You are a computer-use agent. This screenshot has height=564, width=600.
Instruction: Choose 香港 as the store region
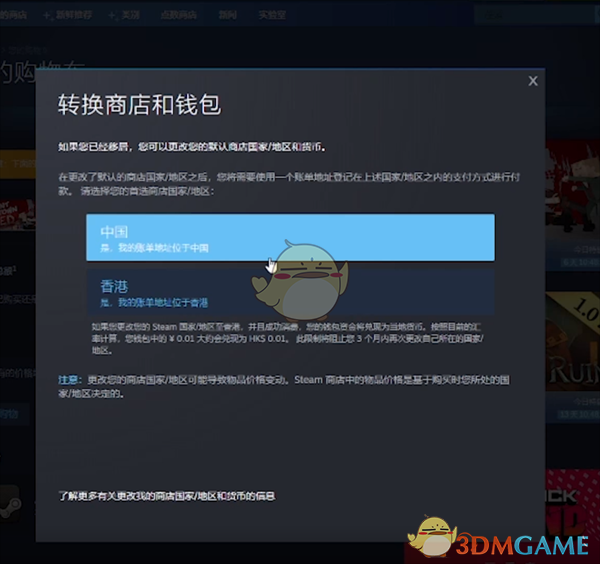[x=290, y=292]
